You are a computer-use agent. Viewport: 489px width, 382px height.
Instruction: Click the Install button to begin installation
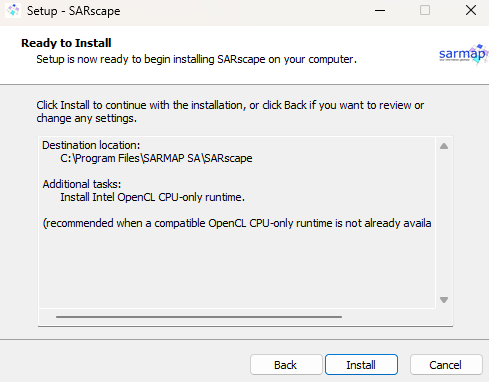361,365
